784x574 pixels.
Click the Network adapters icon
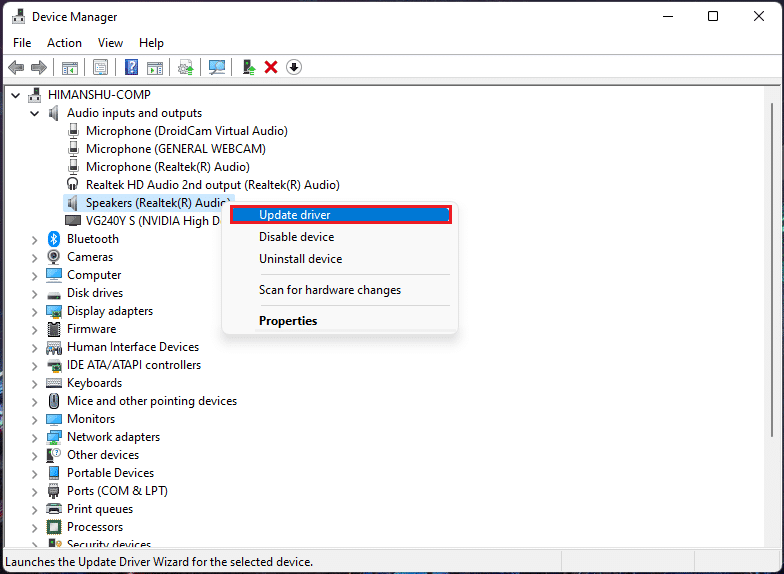(54, 437)
